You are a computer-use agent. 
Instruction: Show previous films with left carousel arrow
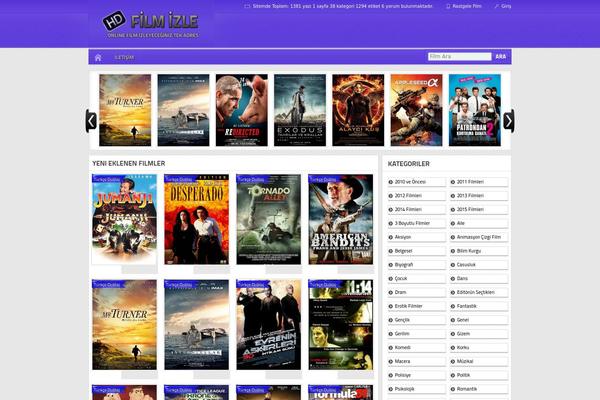coord(91,121)
